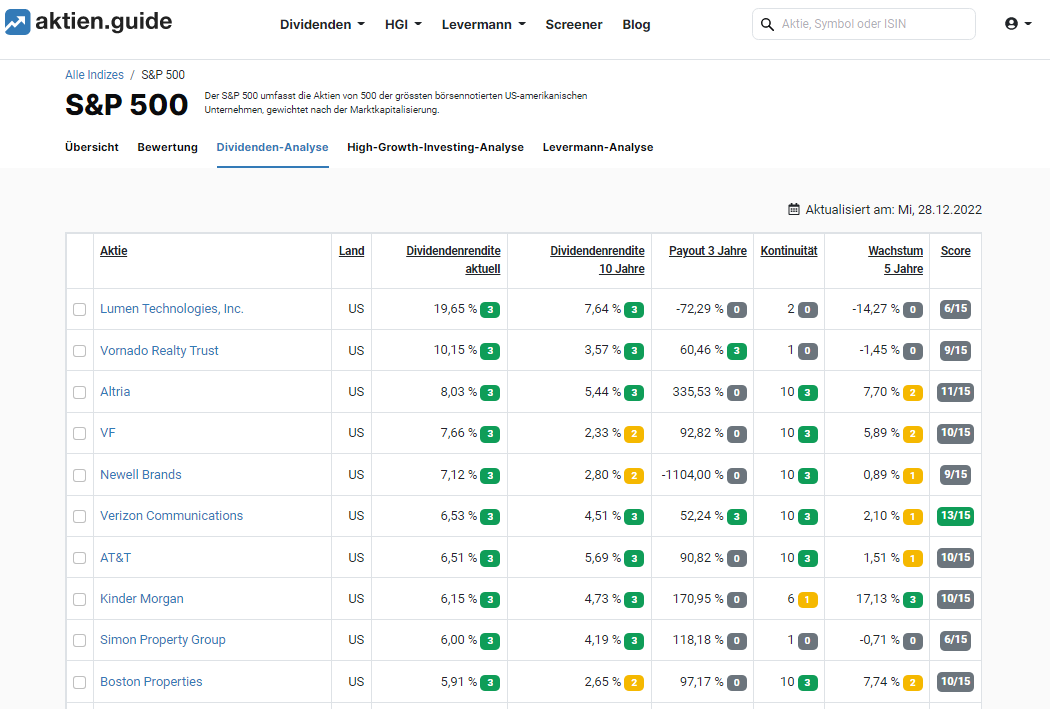Screen dimensions: 1050x709
Task: Sort by Dividendenrendite 10 Jahre column
Action: (597, 260)
